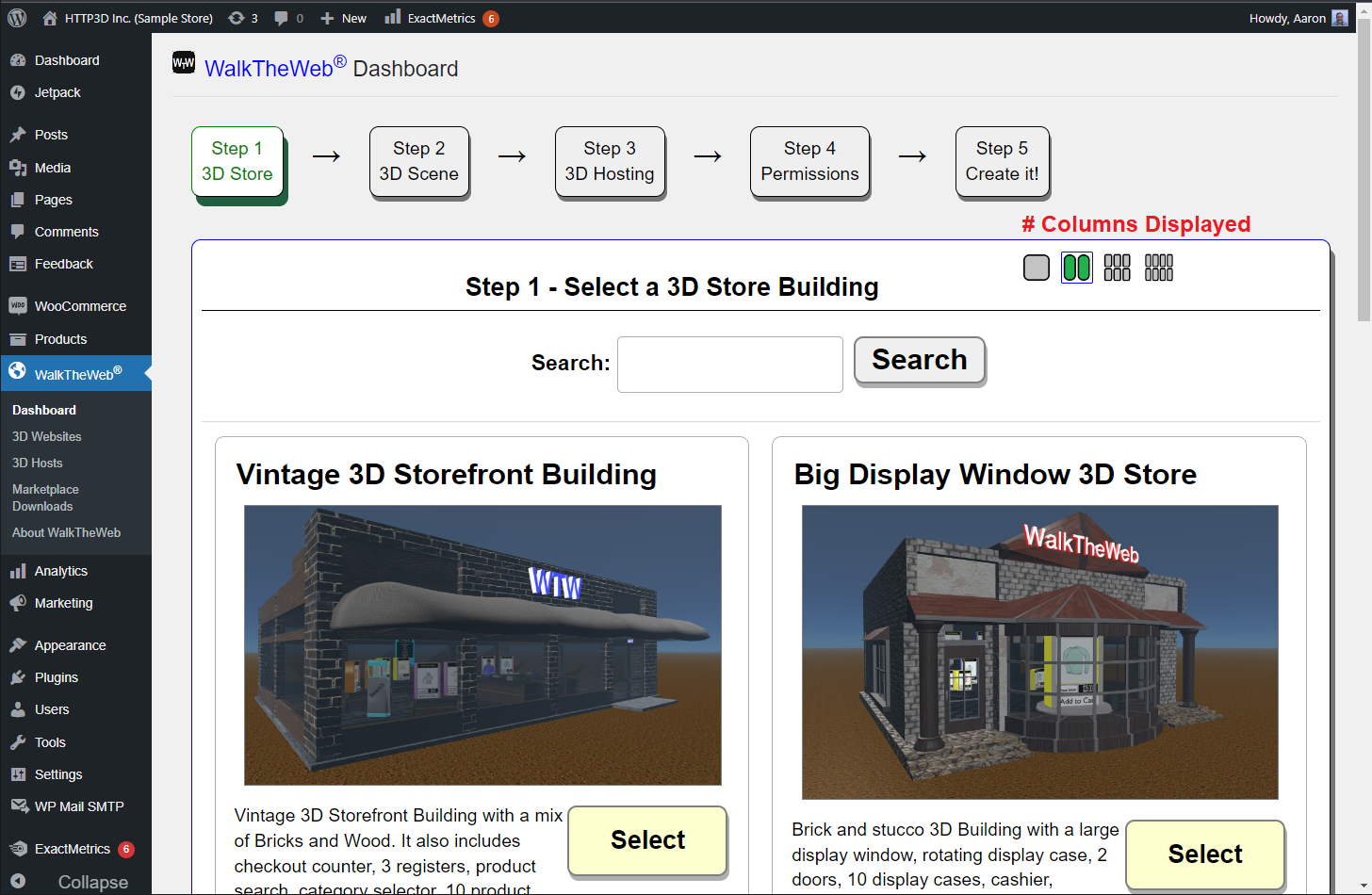1372x895 pixels.
Task: Click the Appearance paintbrush icon
Action: pos(18,645)
